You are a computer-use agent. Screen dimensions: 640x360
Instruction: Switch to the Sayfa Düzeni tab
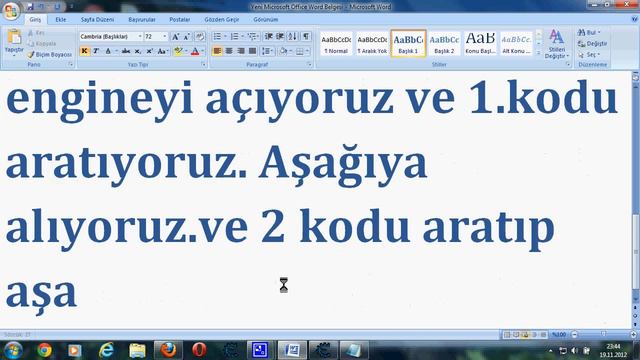coord(97,20)
